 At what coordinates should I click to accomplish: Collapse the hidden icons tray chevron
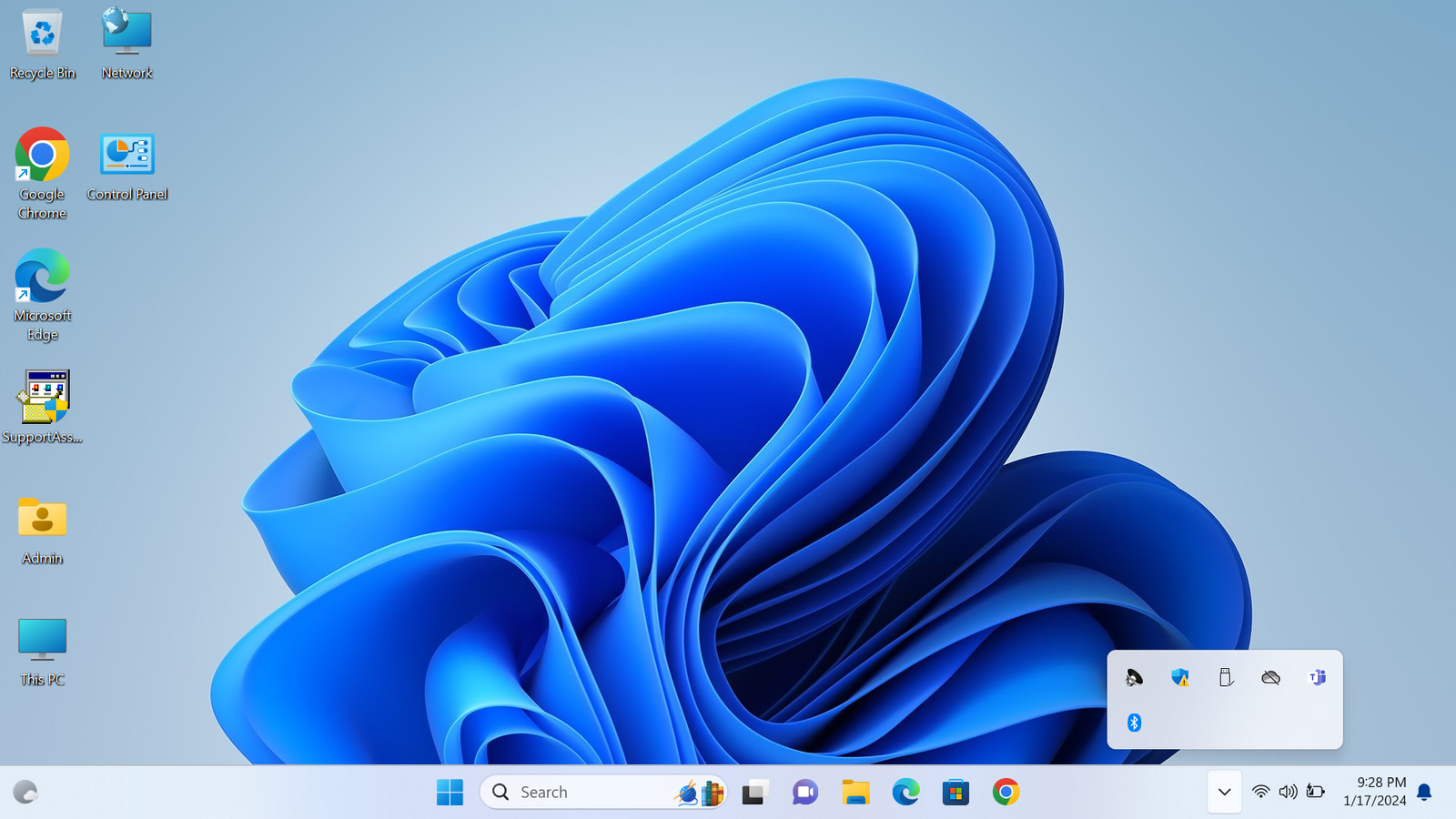coord(1224,793)
